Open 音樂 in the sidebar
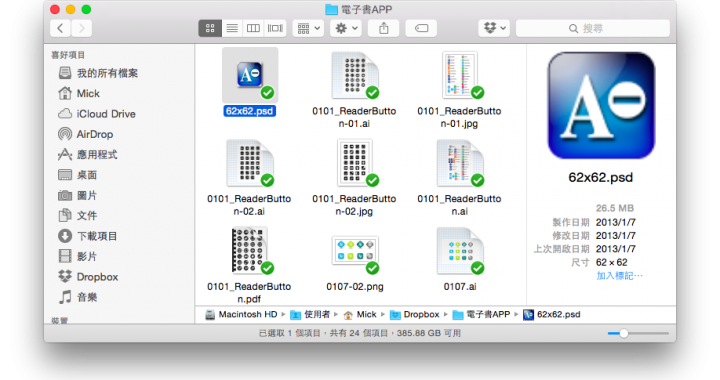 point(78,297)
